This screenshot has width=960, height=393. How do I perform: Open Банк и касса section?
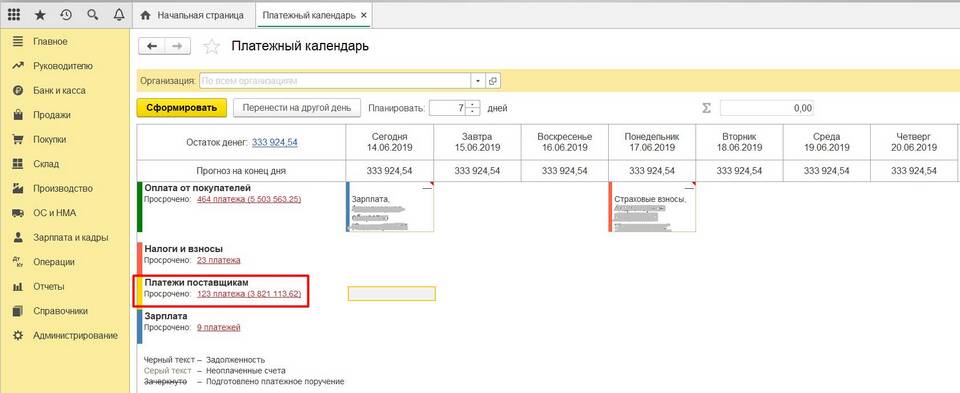59,91
